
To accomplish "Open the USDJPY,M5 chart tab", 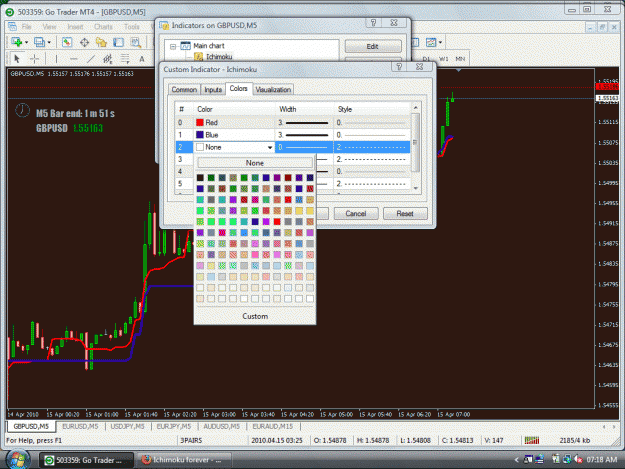I will [127, 426].
